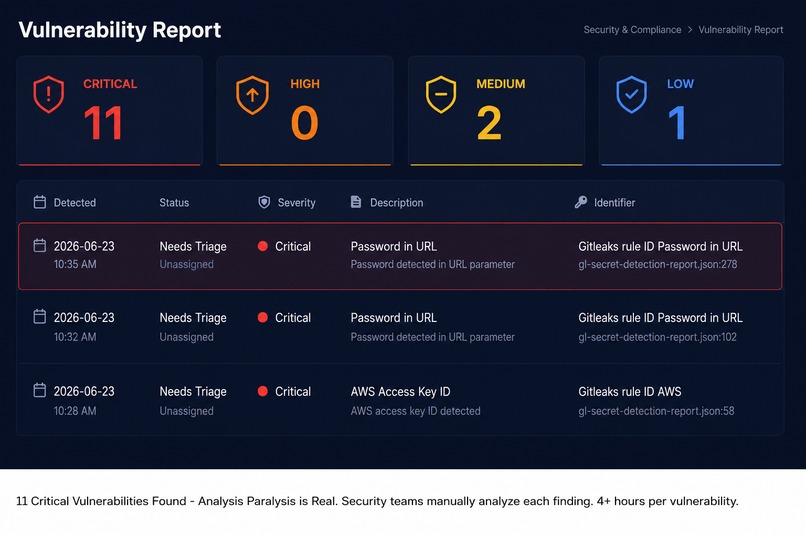Image resolution: width=806 pixels, height=537 pixels.
Task: Click the 10:28 AM detection time
Action: click(x=75, y=411)
